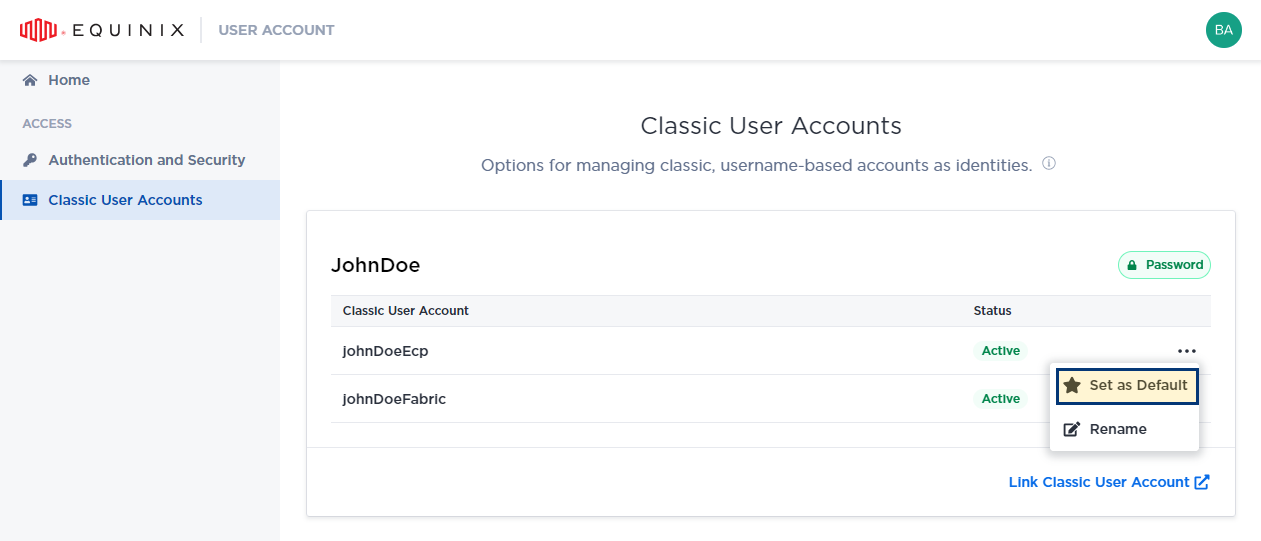Choose Rename from the context menu

coord(1118,429)
